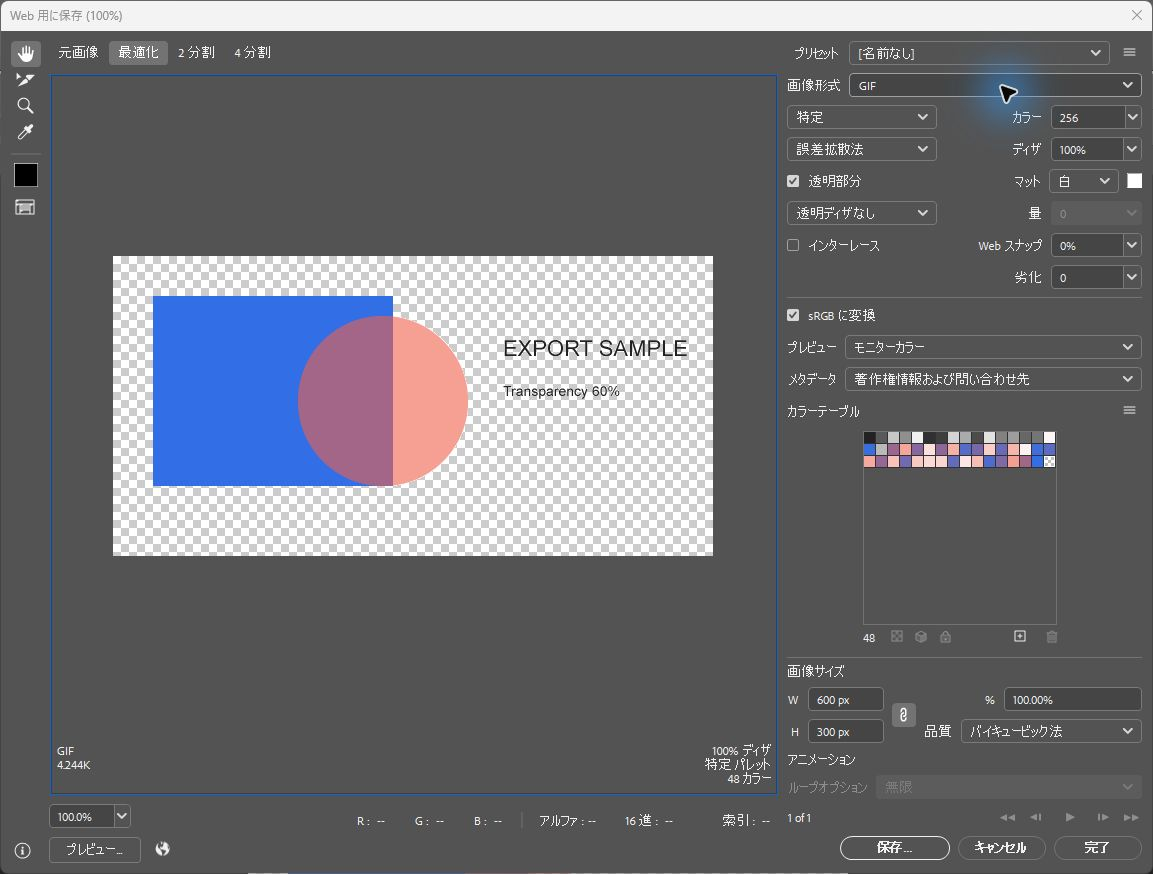Go to previous animation frame
Image resolution: width=1153 pixels, height=874 pixels.
click(x=1036, y=817)
